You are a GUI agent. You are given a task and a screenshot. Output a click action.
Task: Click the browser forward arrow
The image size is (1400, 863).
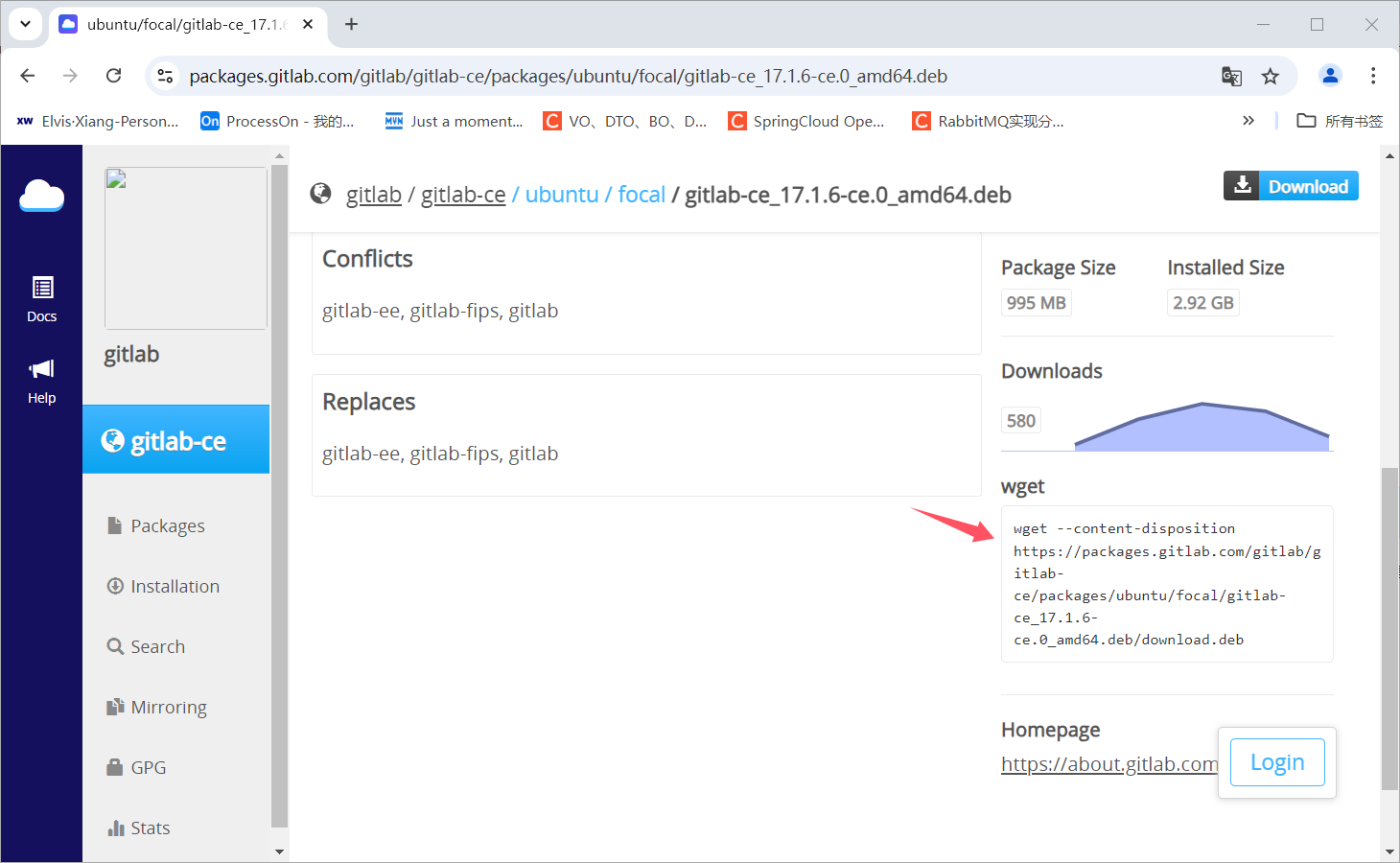(x=70, y=76)
